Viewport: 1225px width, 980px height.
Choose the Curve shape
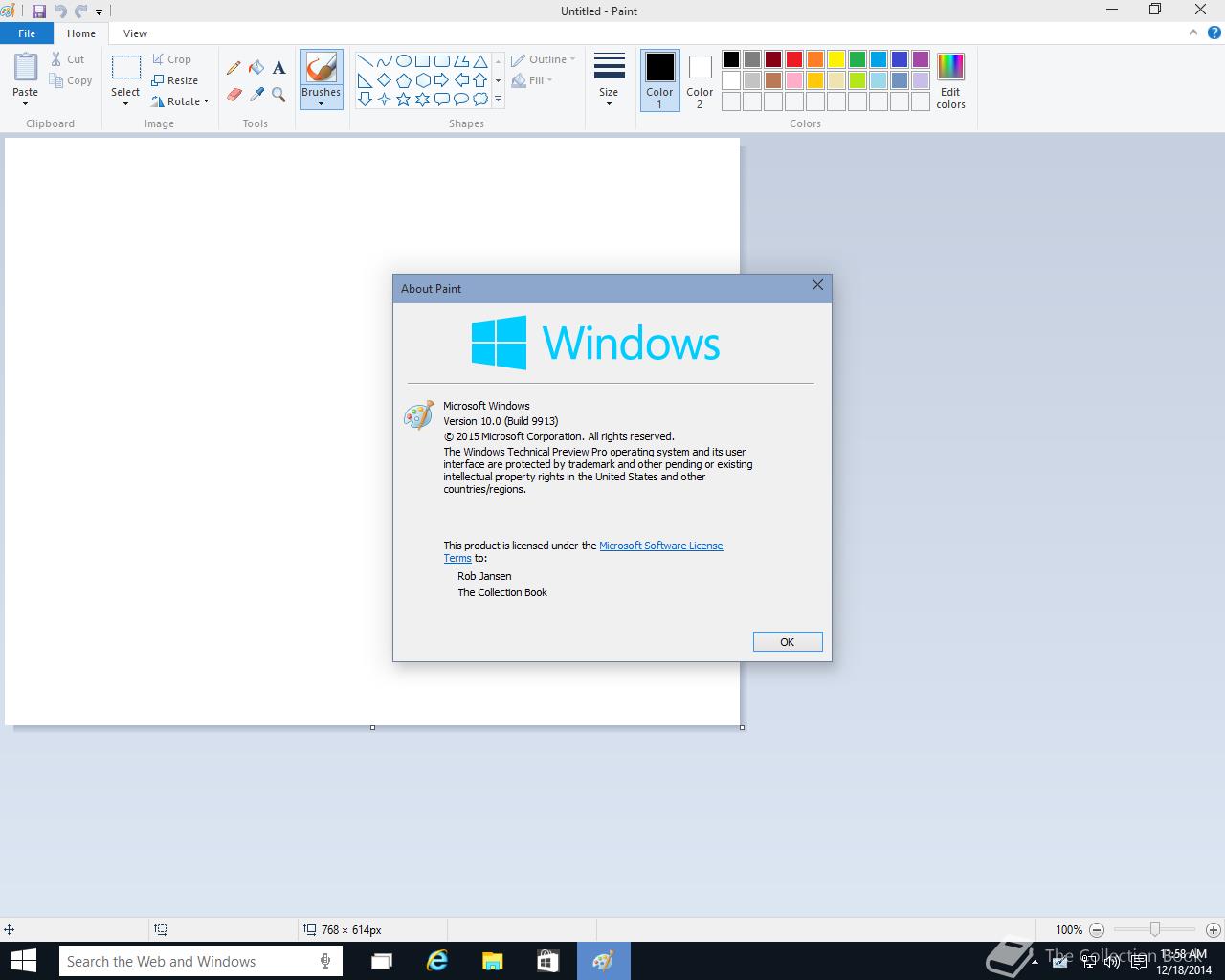[384, 61]
